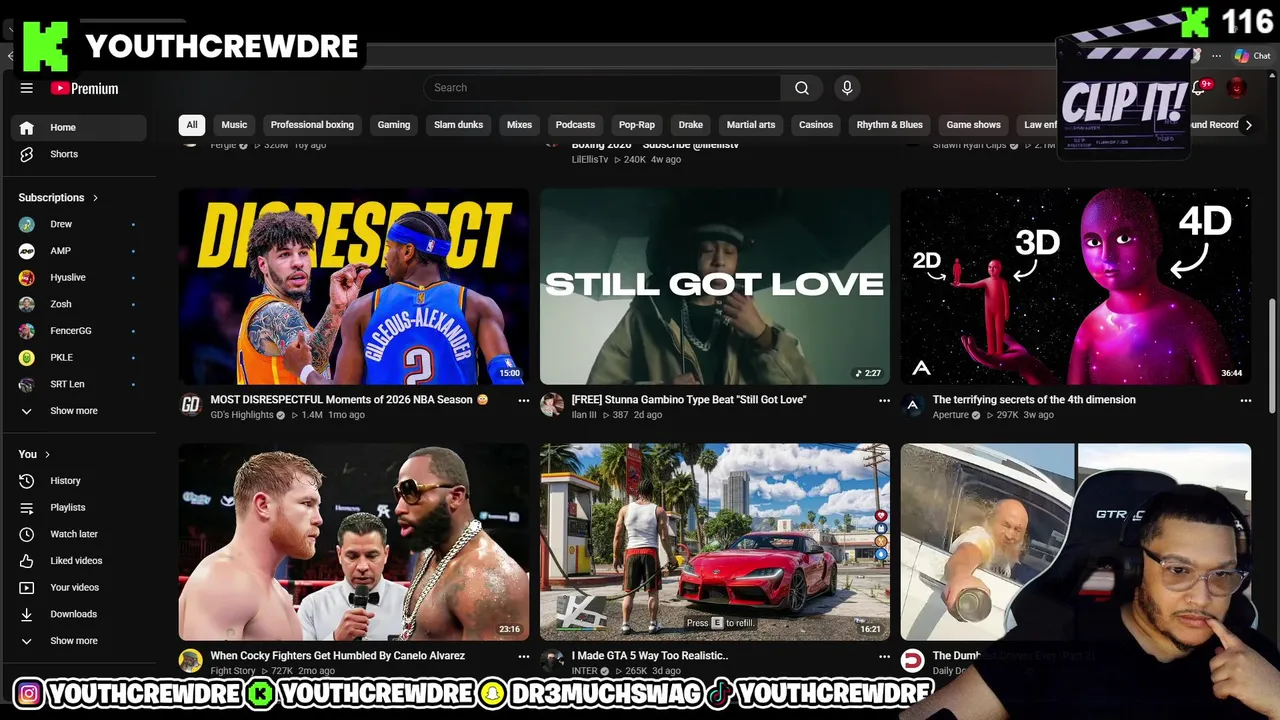Open the FencerGG channel avatar
Image resolution: width=1280 pixels, height=720 pixels.
[x=27, y=331]
